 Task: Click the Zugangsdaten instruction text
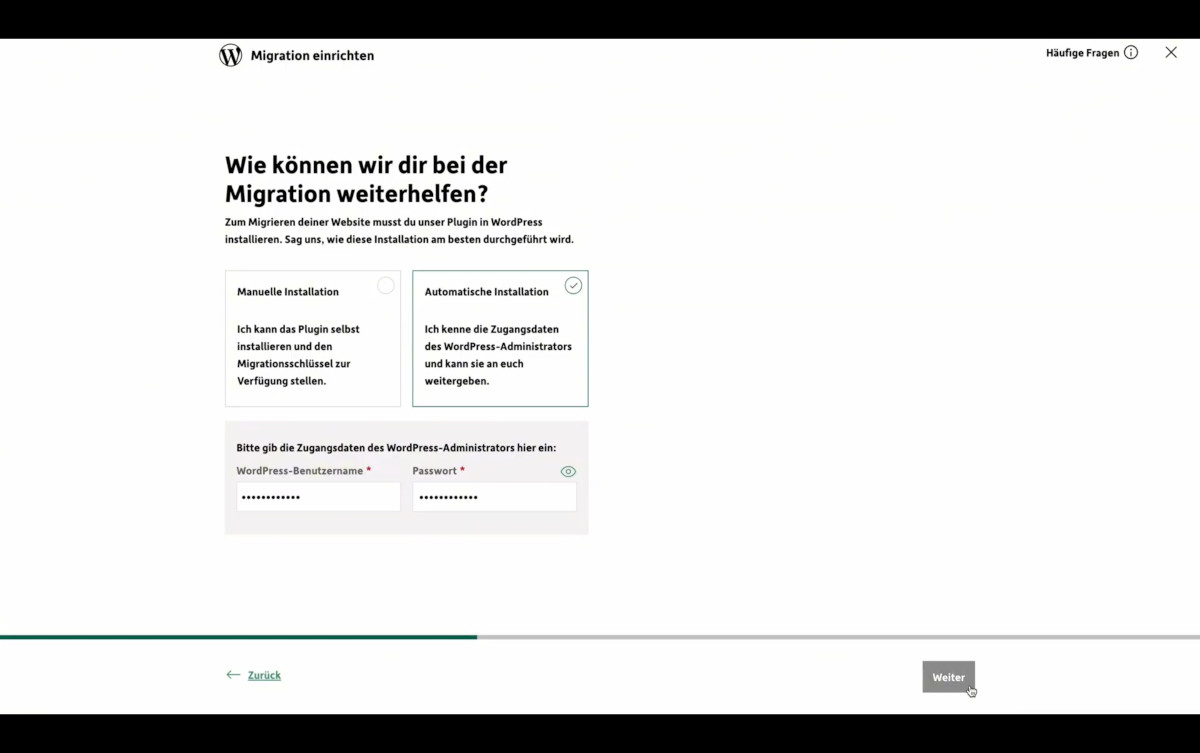click(396, 448)
